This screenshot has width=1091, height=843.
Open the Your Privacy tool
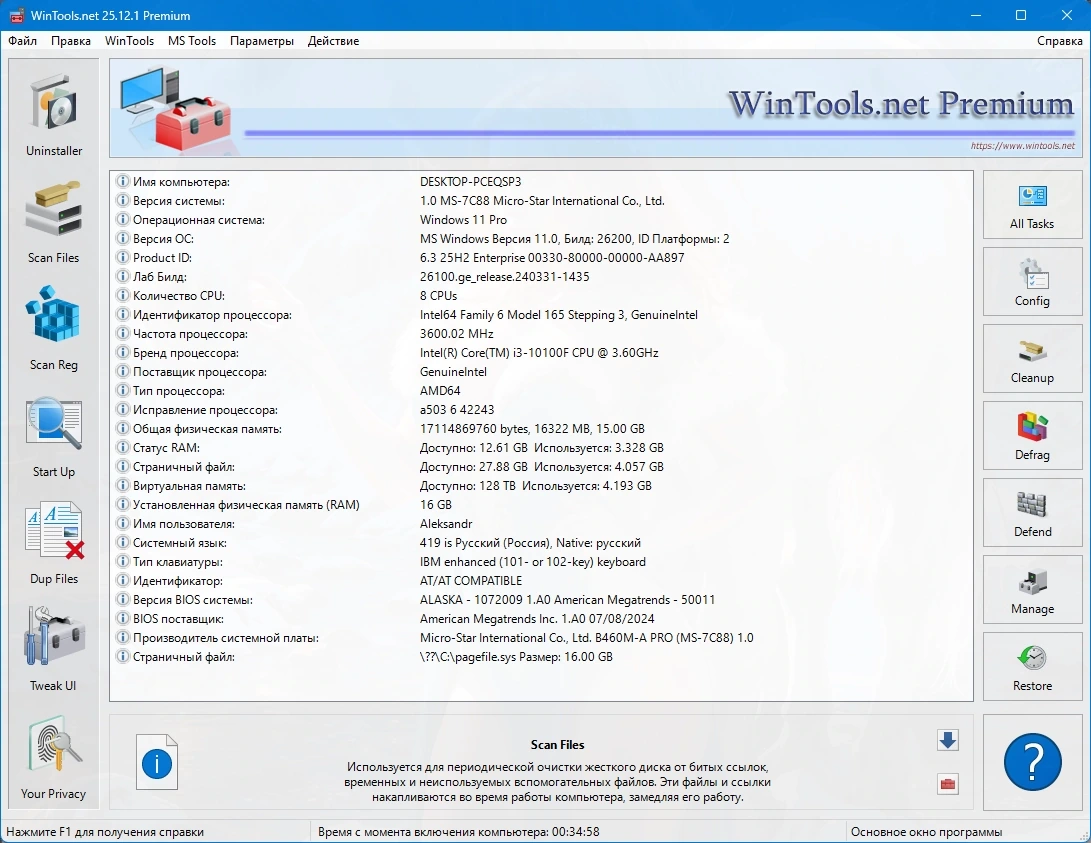(54, 758)
